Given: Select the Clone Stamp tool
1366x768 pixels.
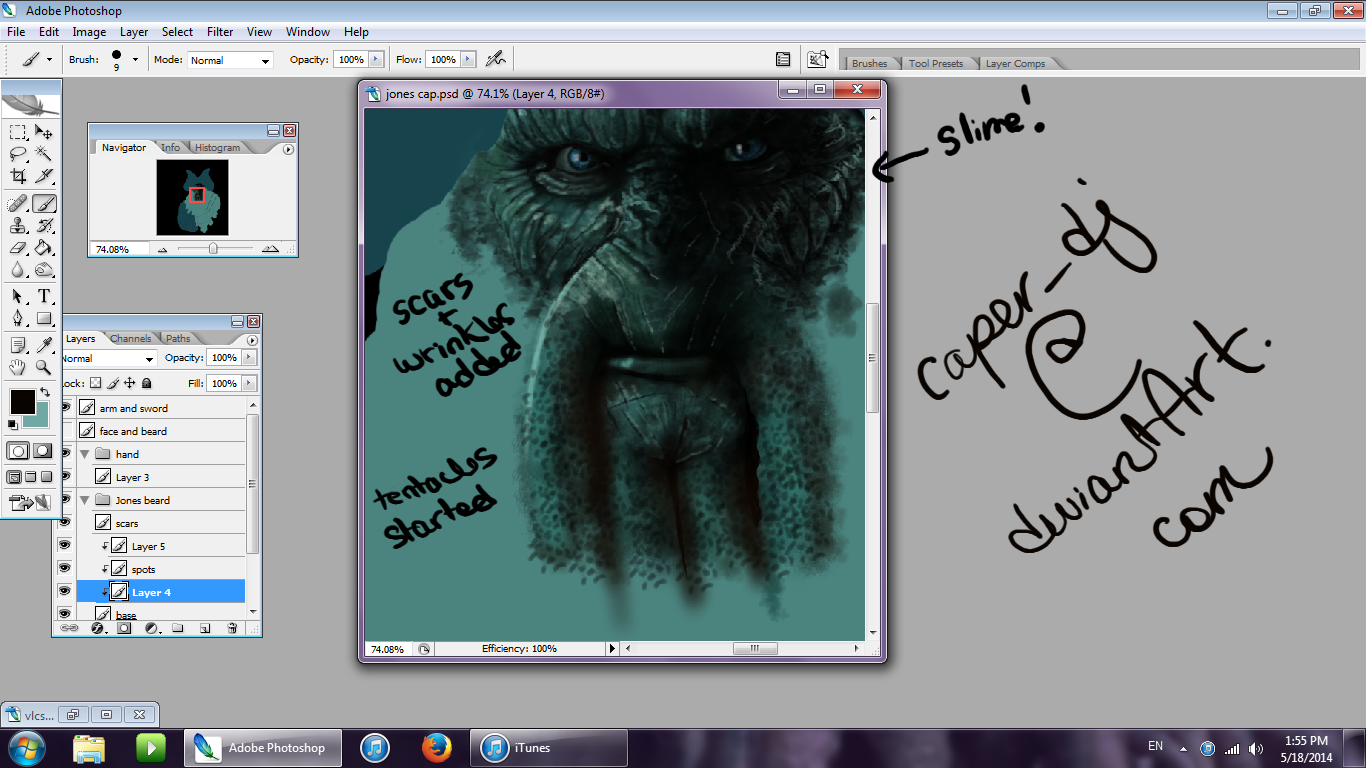Looking at the screenshot, I should [18, 225].
